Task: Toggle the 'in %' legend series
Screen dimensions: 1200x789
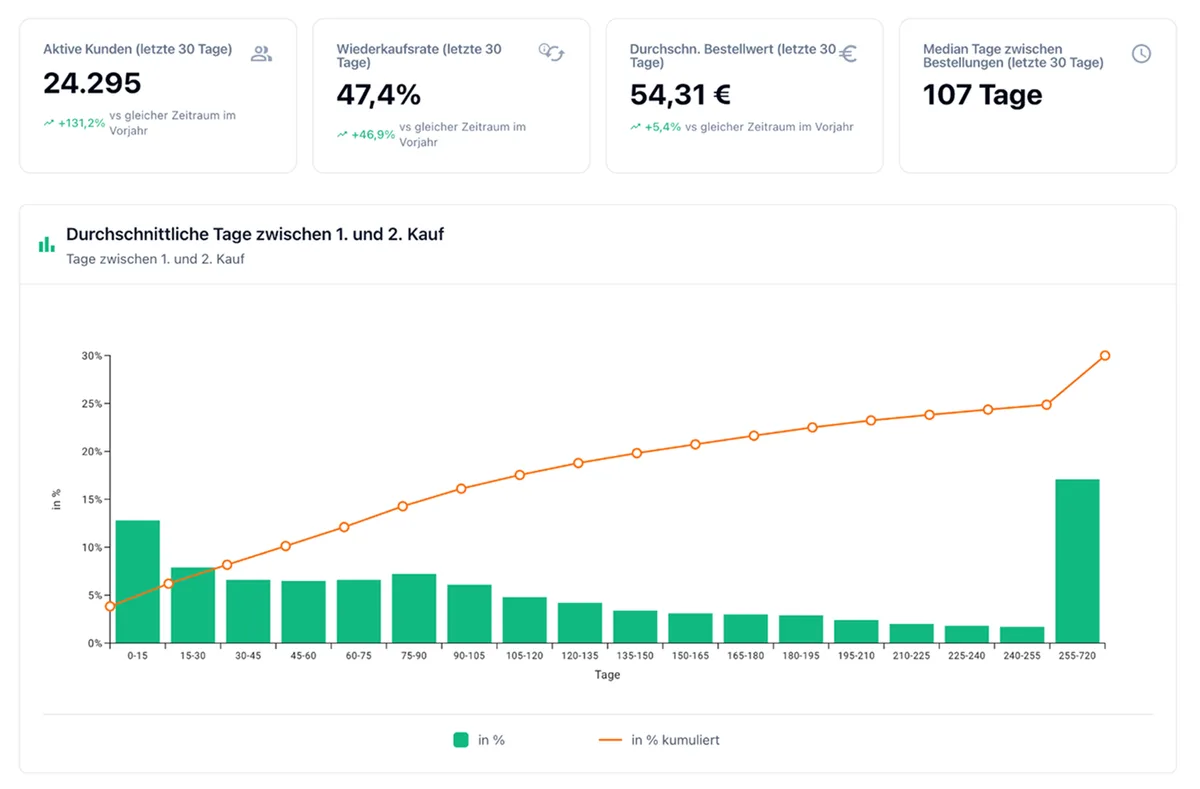Action: tap(479, 740)
